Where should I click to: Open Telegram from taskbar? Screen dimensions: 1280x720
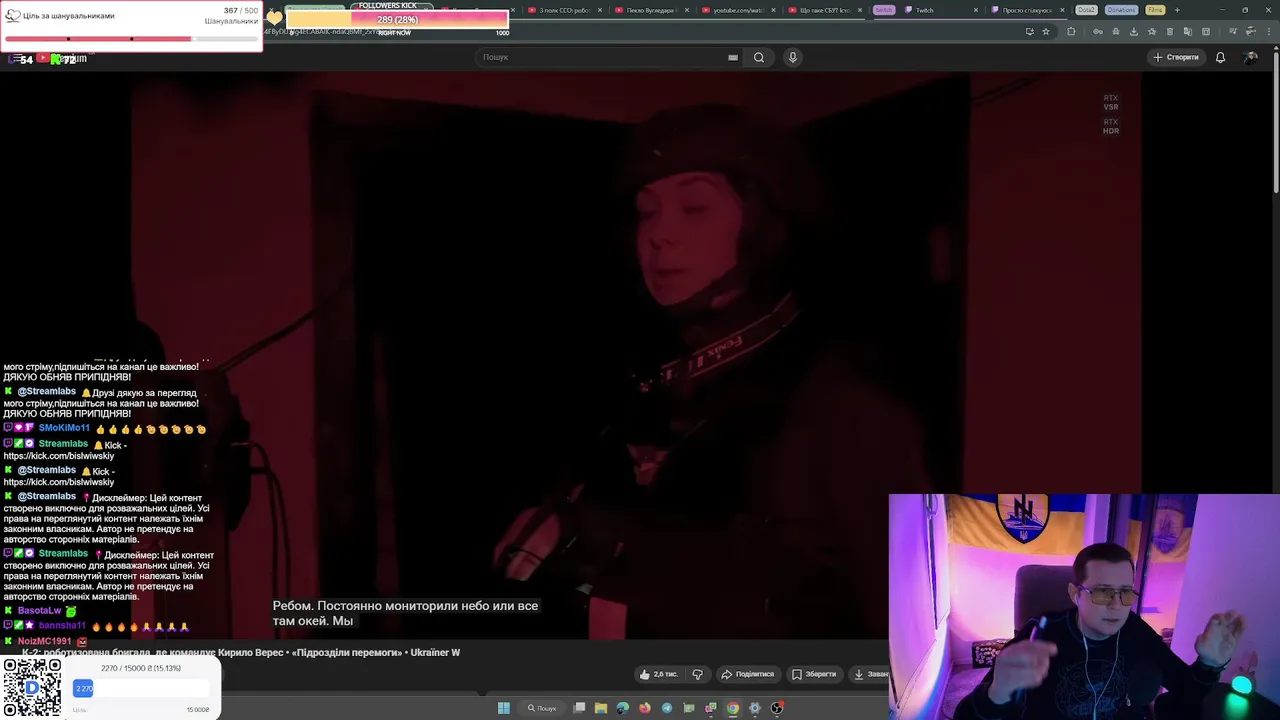click(x=667, y=708)
